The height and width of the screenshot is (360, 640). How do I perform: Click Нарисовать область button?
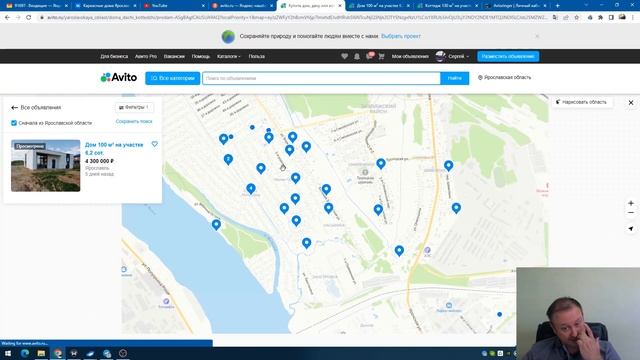pyautogui.click(x=582, y=102)
